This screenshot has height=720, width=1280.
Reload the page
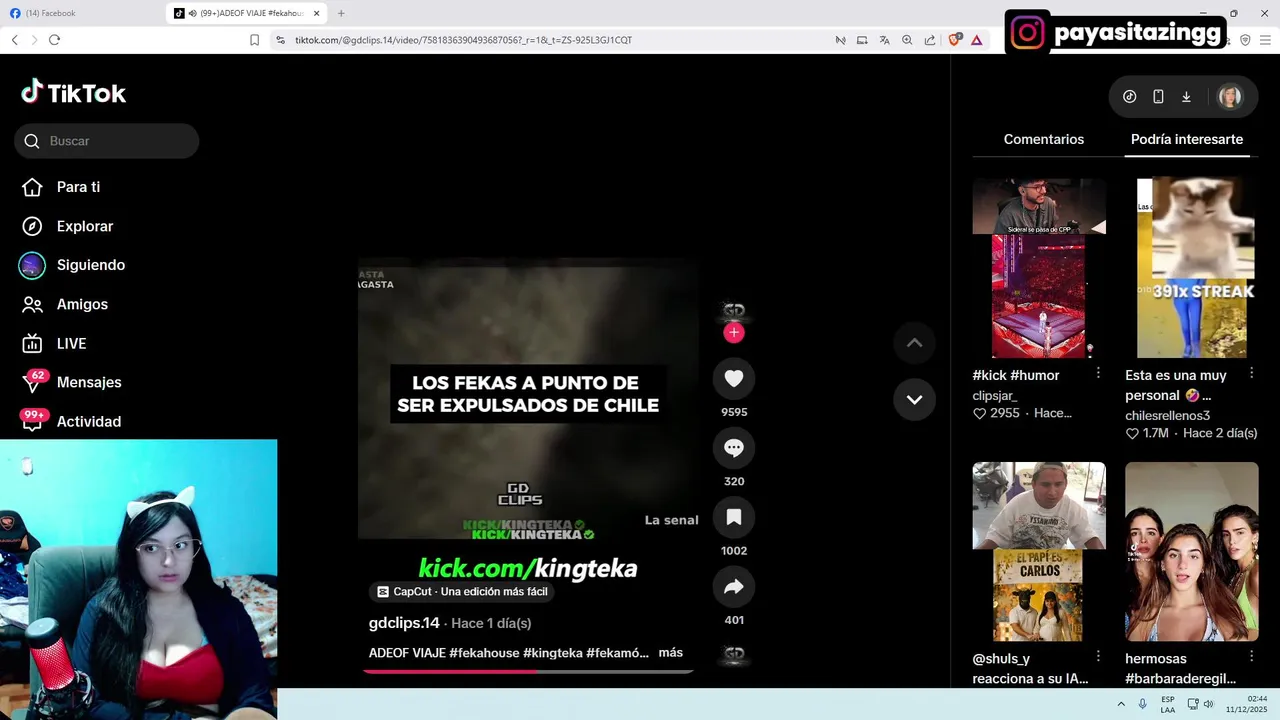click(54, 40)
